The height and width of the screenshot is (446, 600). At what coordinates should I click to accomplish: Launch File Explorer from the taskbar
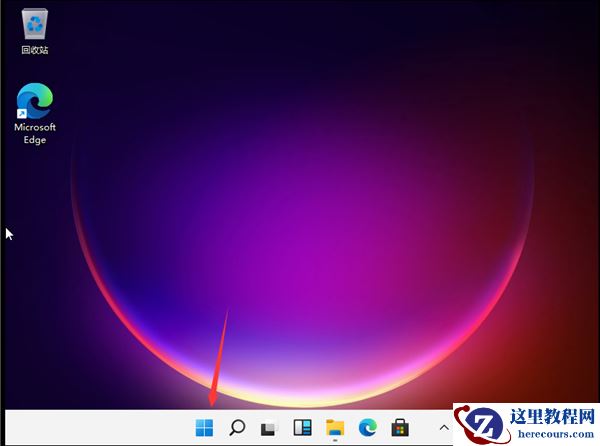point(335,428)
